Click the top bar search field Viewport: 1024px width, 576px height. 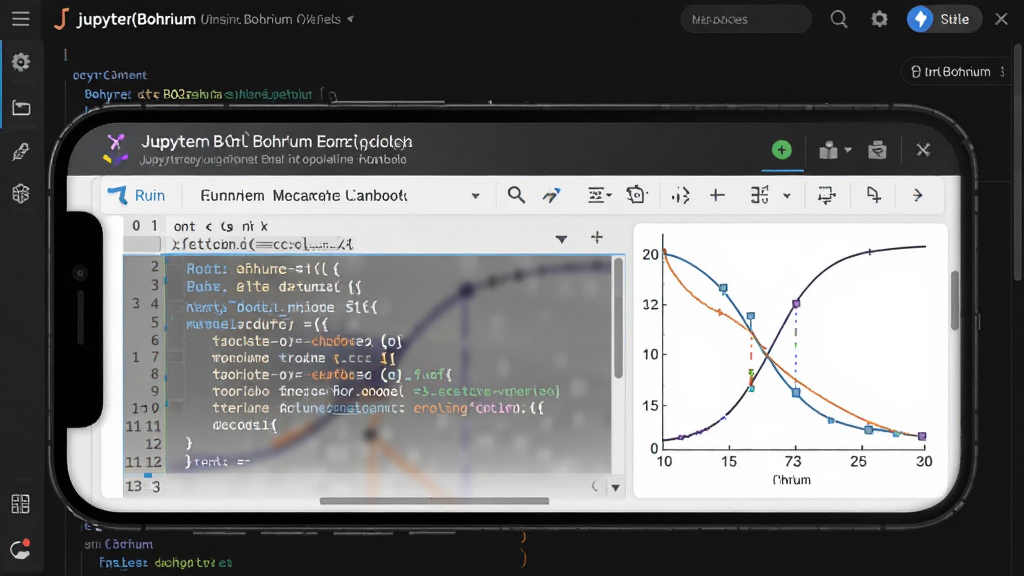(x=746, y=20)
